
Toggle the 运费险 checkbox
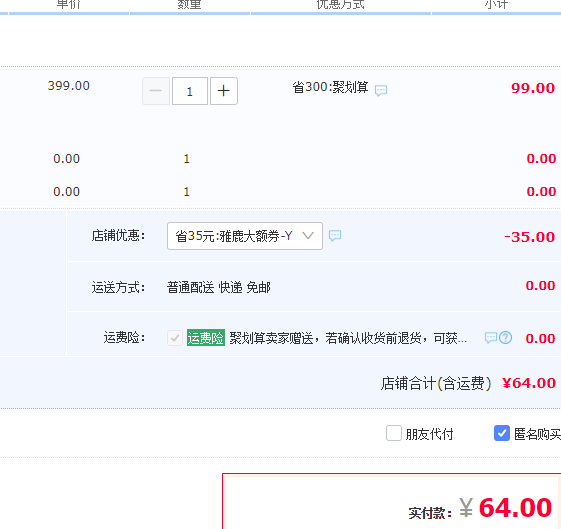click(x=175, y=338)
